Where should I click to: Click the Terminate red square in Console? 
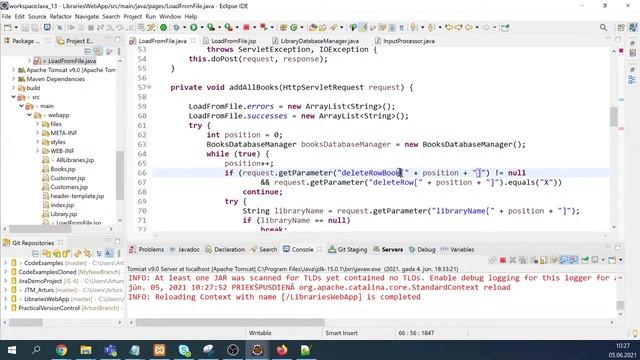click(x=503, y=260)
